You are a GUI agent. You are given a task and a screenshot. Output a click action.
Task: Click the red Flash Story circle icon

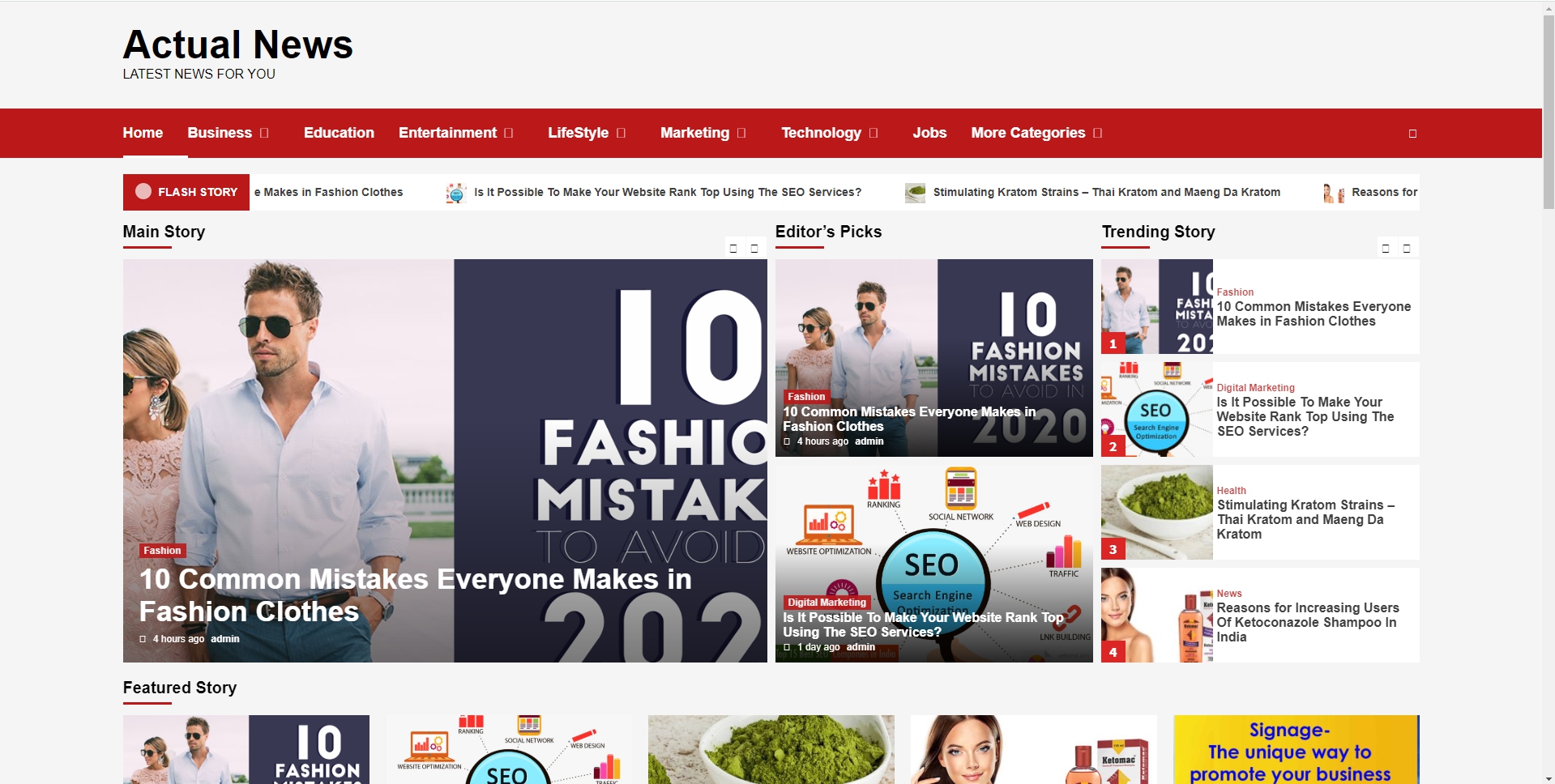143,192
